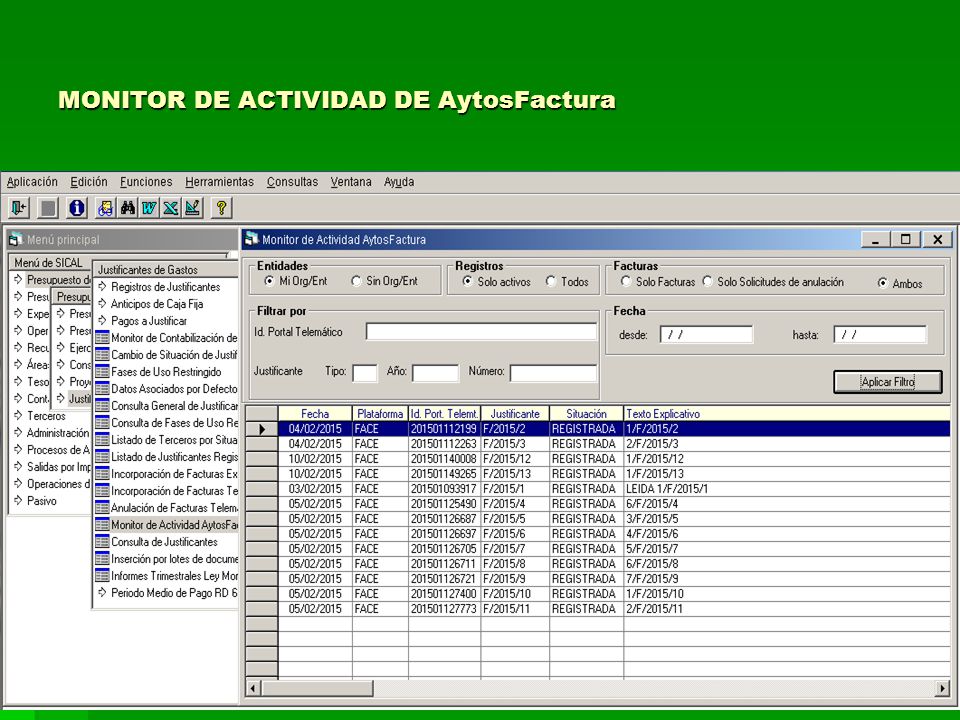Open the Ayuda menu
The image size is (960, 720).
click(x=399, y=182)
